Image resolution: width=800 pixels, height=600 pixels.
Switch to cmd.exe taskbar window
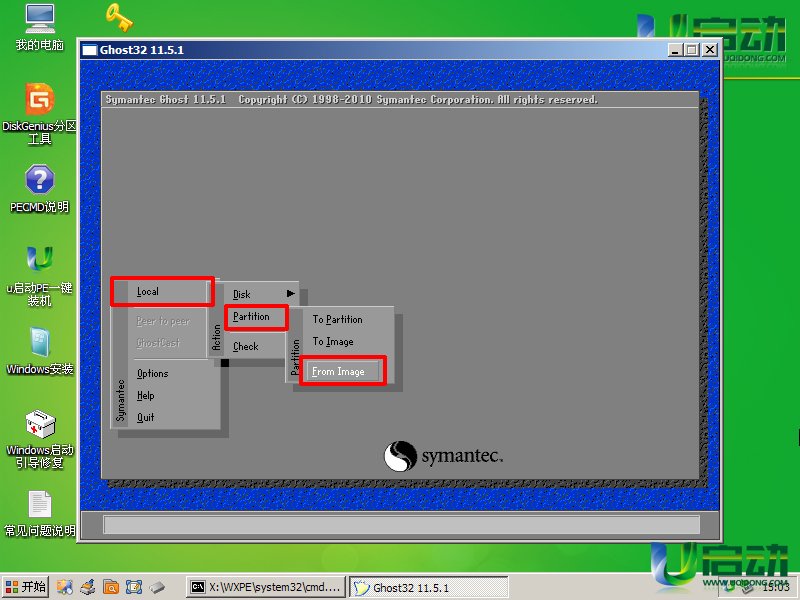[x=266, y=587]
